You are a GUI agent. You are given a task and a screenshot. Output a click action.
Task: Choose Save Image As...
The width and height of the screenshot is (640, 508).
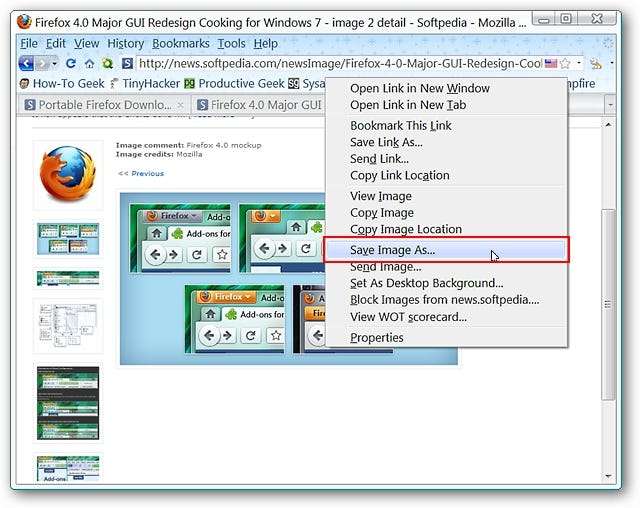tap(446, 250)
